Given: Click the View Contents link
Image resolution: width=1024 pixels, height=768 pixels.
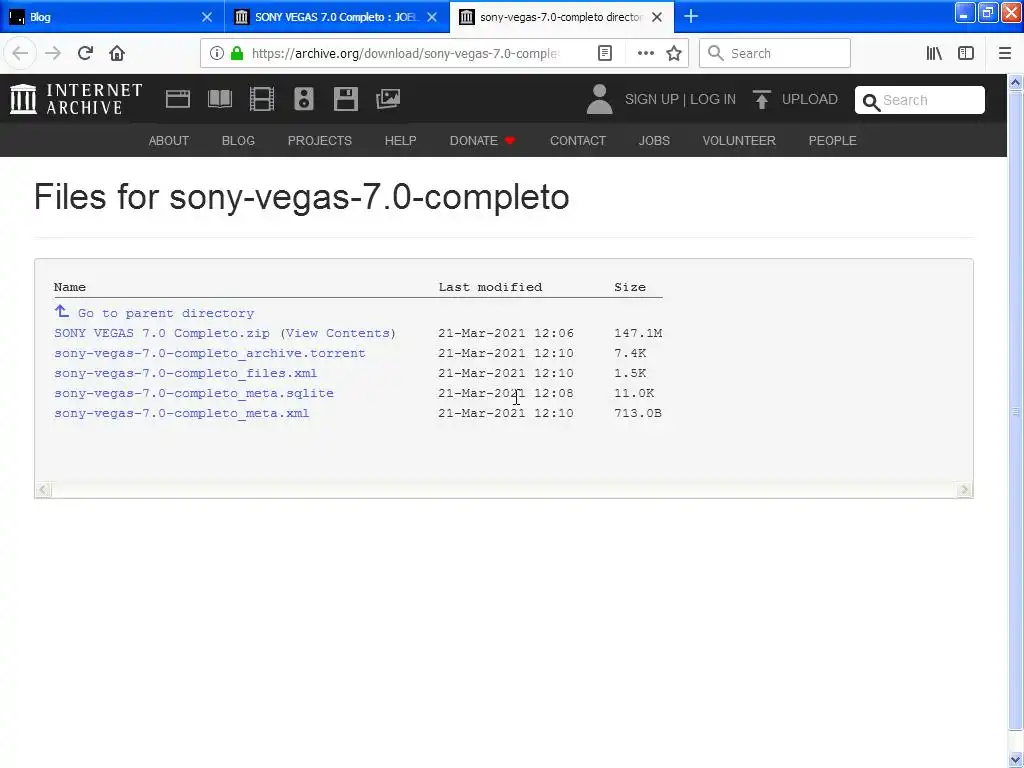Looking at the screenshot, I should tap(338, 333).
